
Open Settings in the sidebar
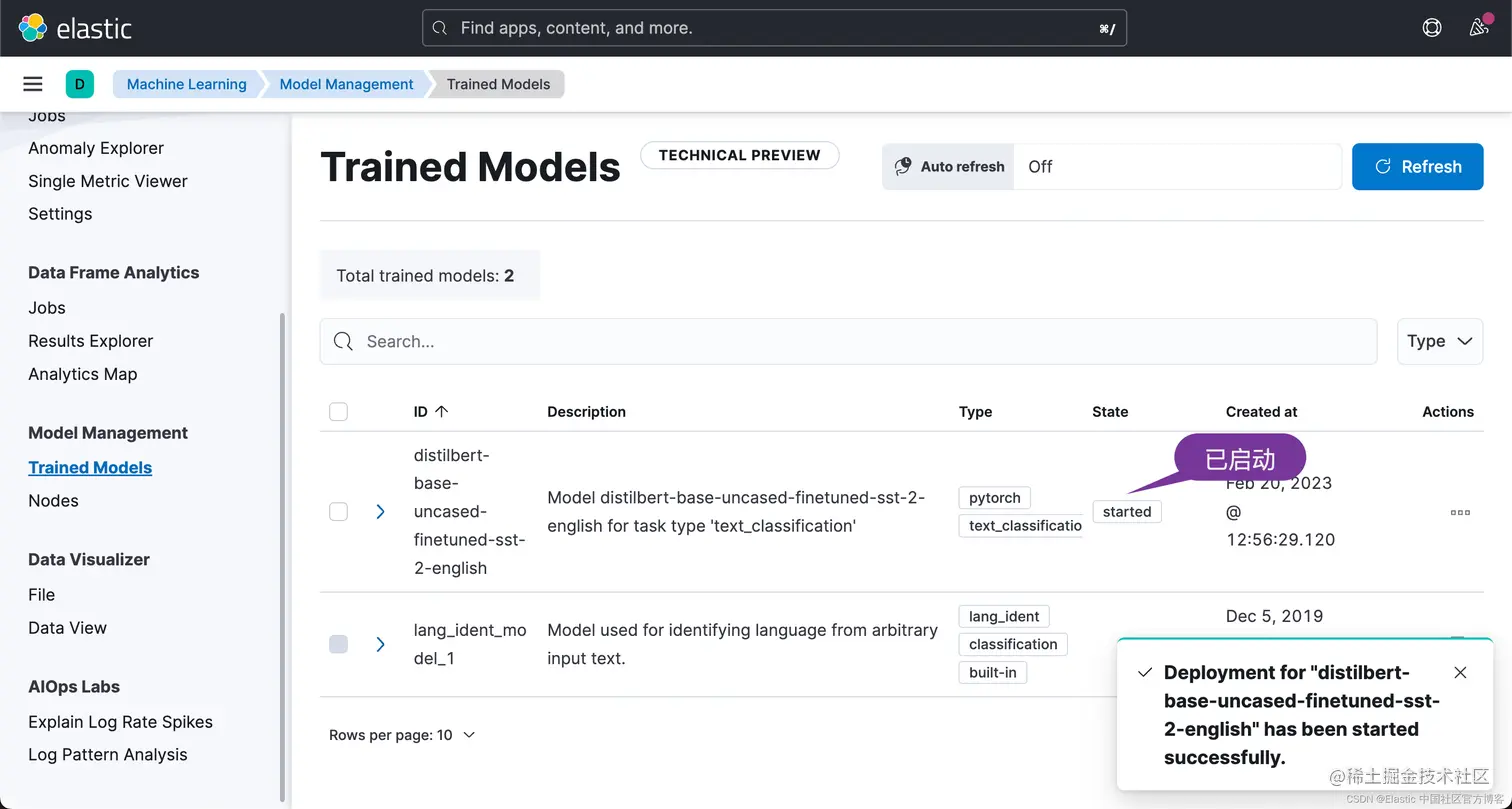pyautogui.click(x=60, y=214)
